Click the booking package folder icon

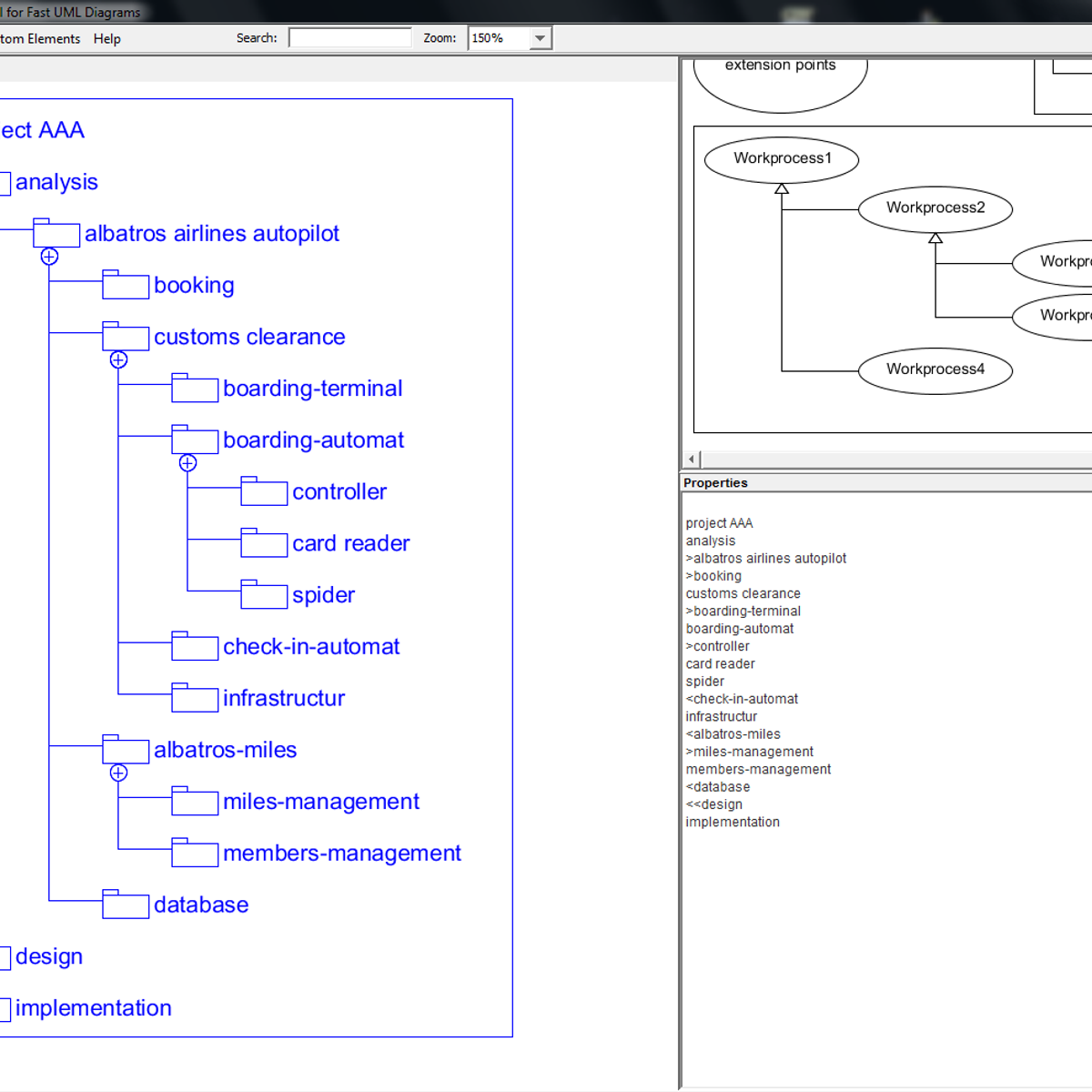click(126, 285)
